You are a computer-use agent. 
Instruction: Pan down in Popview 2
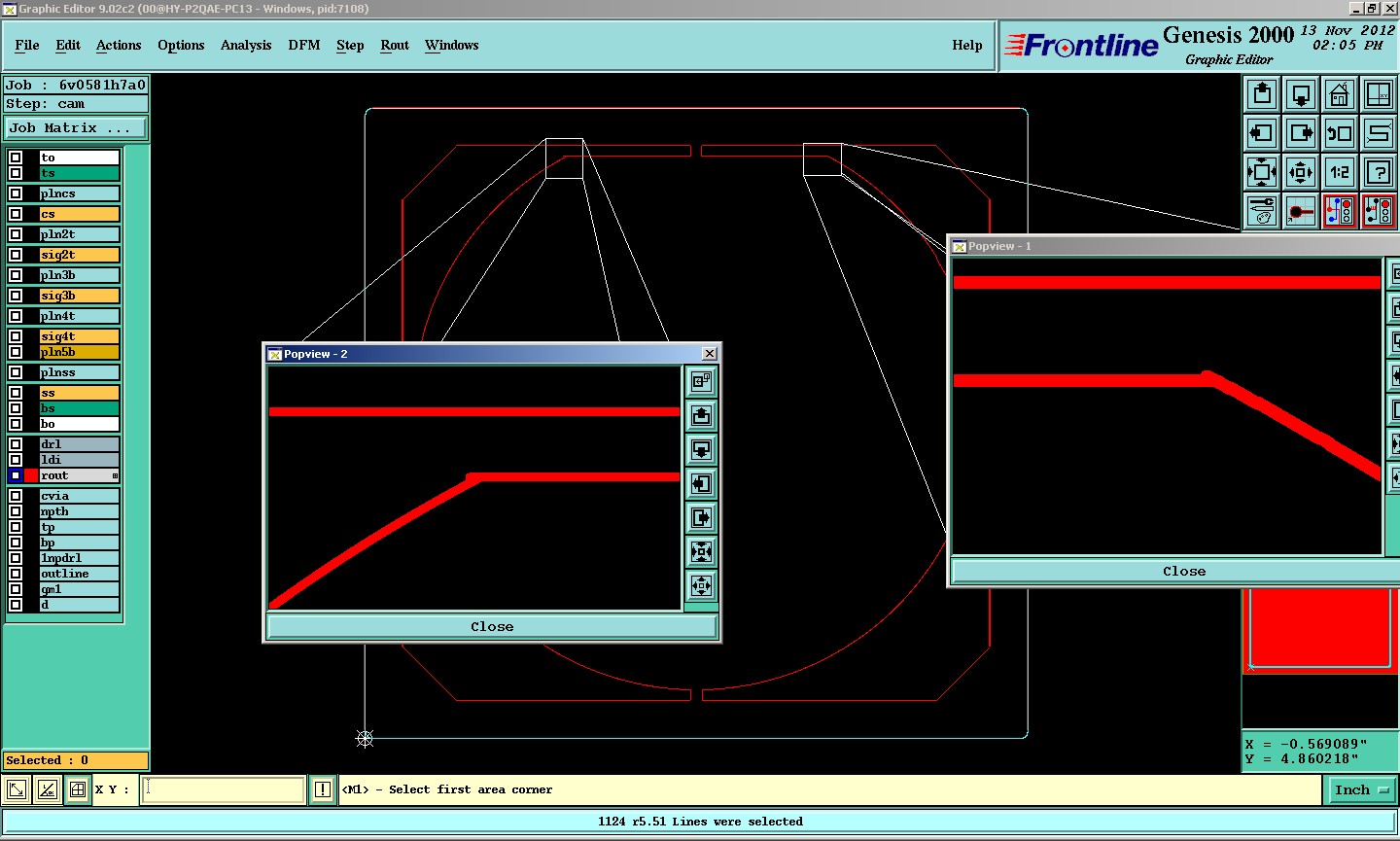[x=701, y=449]
